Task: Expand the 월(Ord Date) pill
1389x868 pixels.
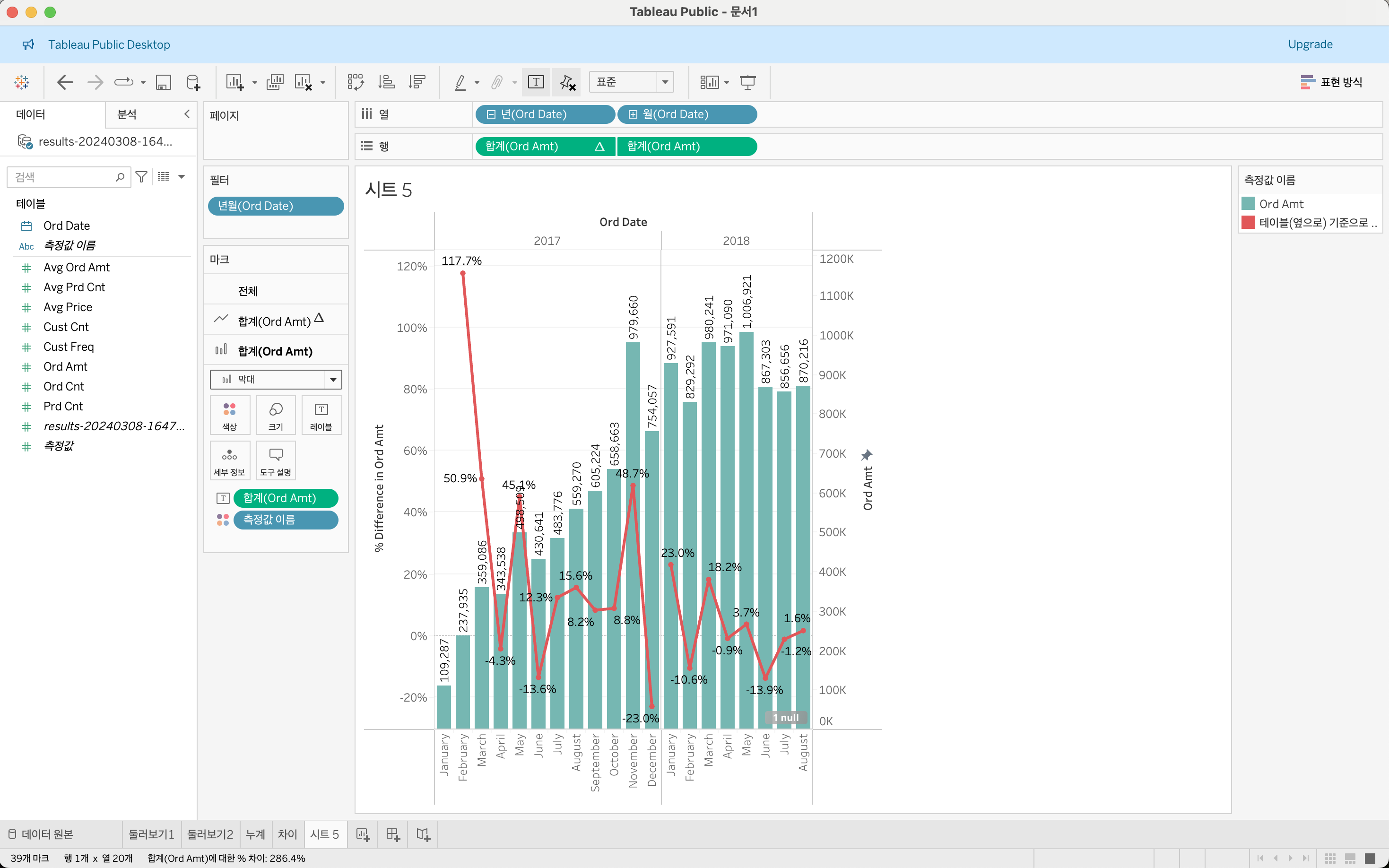Action: pos(633,114)
